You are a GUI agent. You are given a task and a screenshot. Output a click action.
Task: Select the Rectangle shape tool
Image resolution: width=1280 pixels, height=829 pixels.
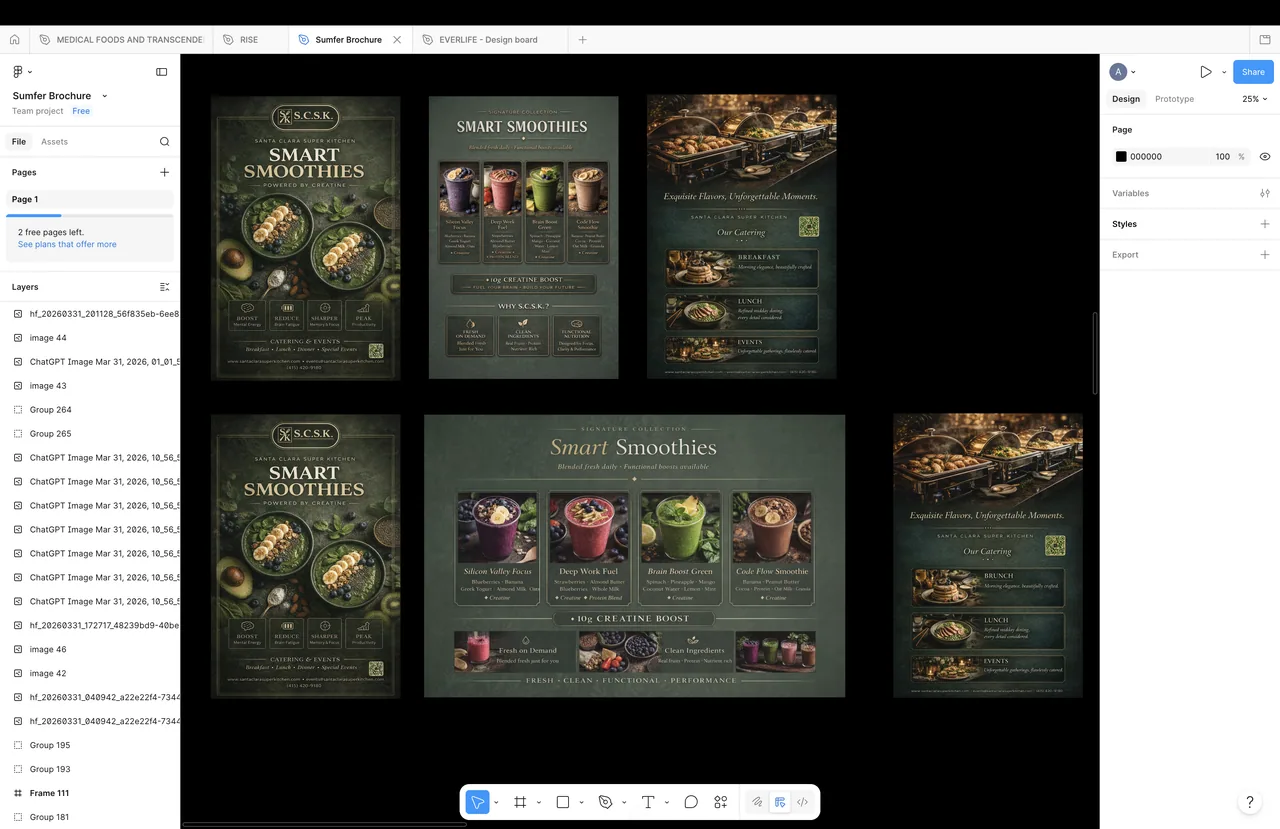[563, 802]
